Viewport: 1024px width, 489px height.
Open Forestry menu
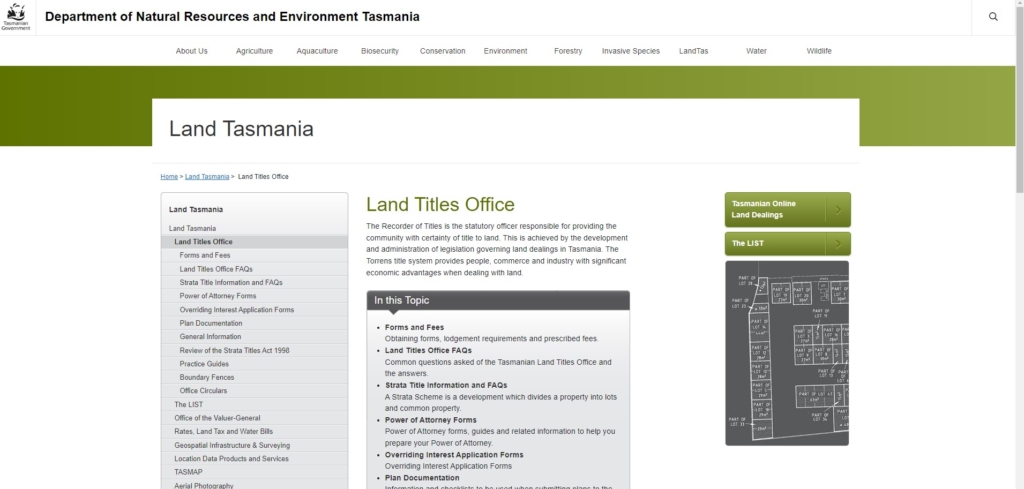pos(568,51)
